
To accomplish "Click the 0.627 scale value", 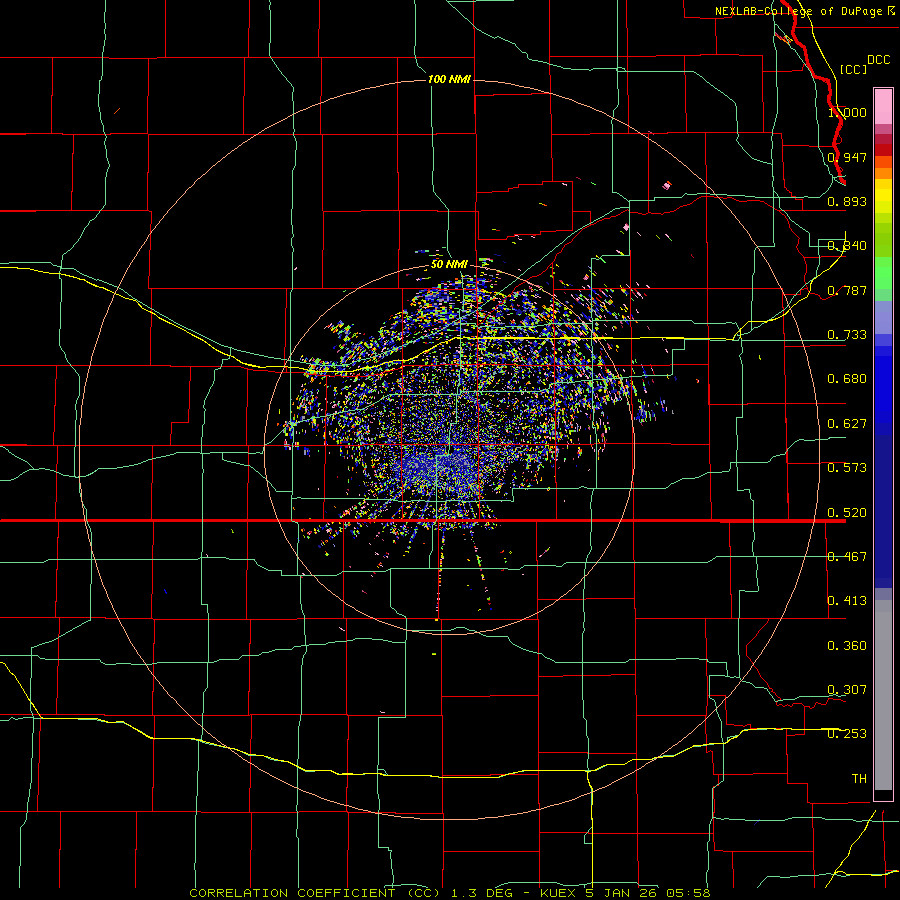I will point(847,424).
